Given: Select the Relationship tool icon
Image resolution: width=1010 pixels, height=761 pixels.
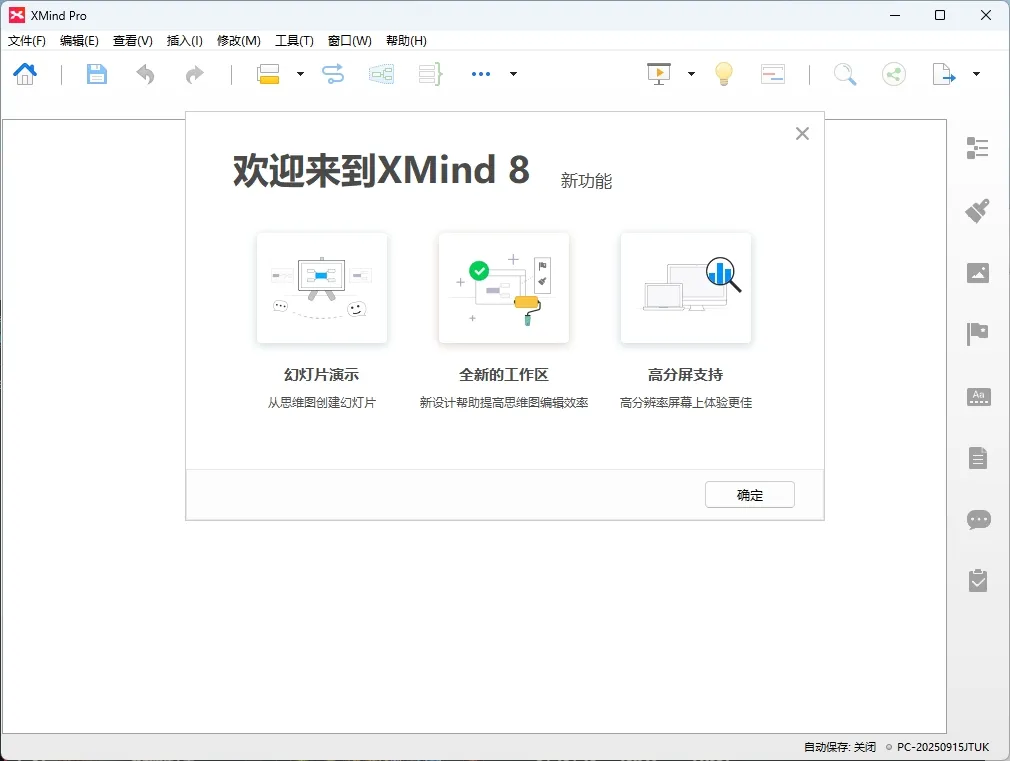Looking at the screenshot, I should 332,73.
